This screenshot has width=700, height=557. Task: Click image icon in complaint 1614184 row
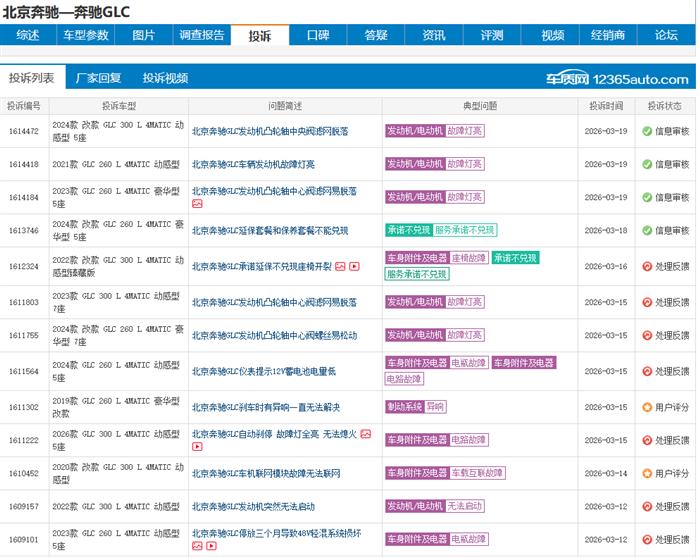pyautogui.click(x=197, y=204)
